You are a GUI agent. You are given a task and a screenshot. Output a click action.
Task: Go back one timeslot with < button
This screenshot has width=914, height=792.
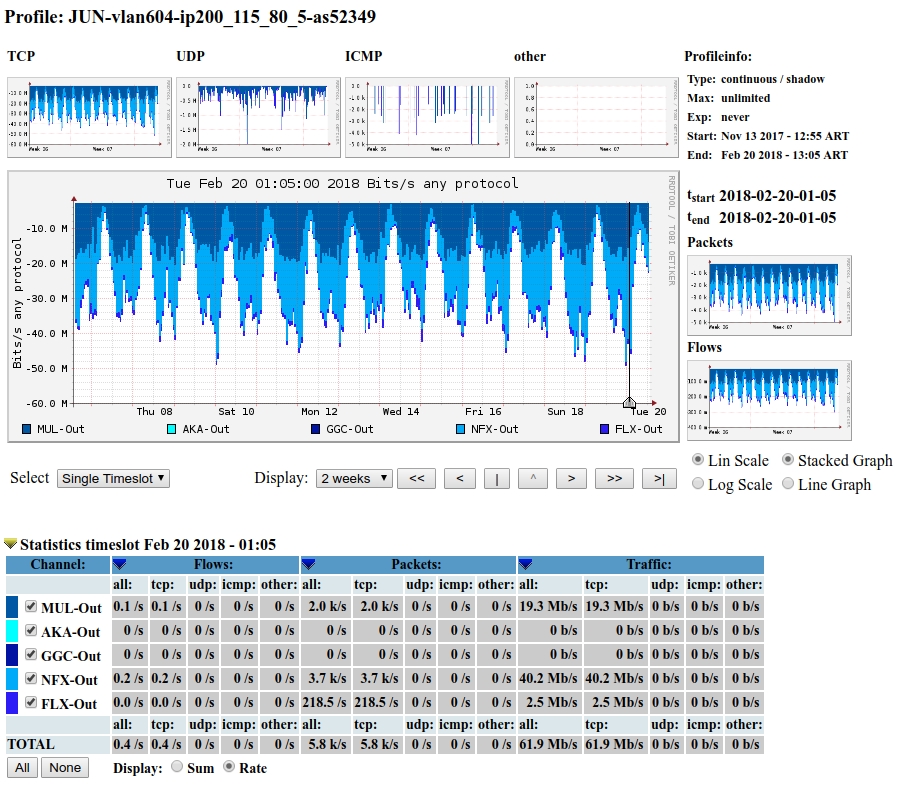pos(459,479)
